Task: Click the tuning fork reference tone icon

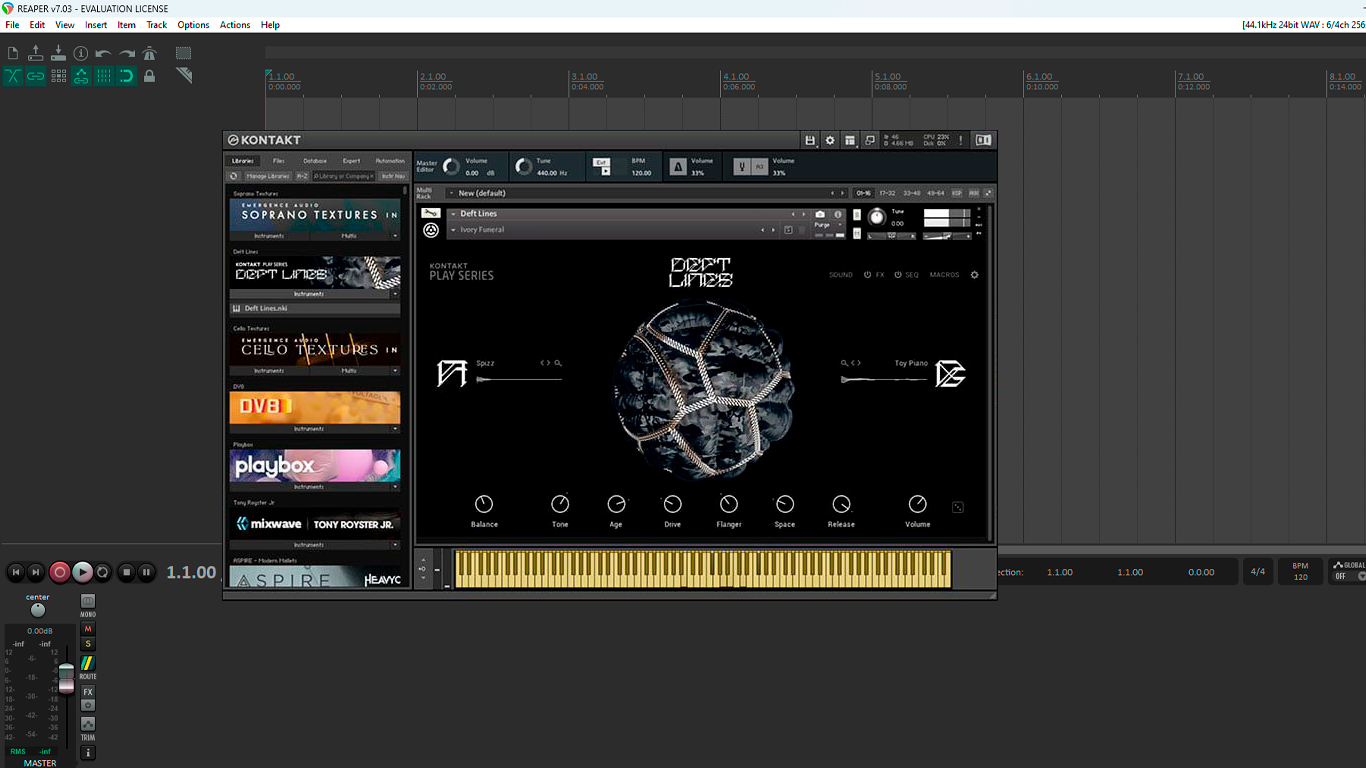Action: pos(741,167)
